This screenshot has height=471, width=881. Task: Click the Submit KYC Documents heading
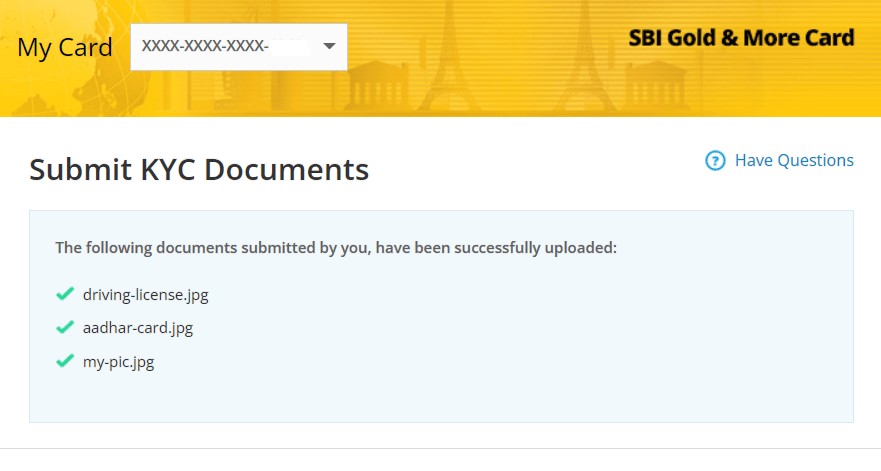pos(199,170)
